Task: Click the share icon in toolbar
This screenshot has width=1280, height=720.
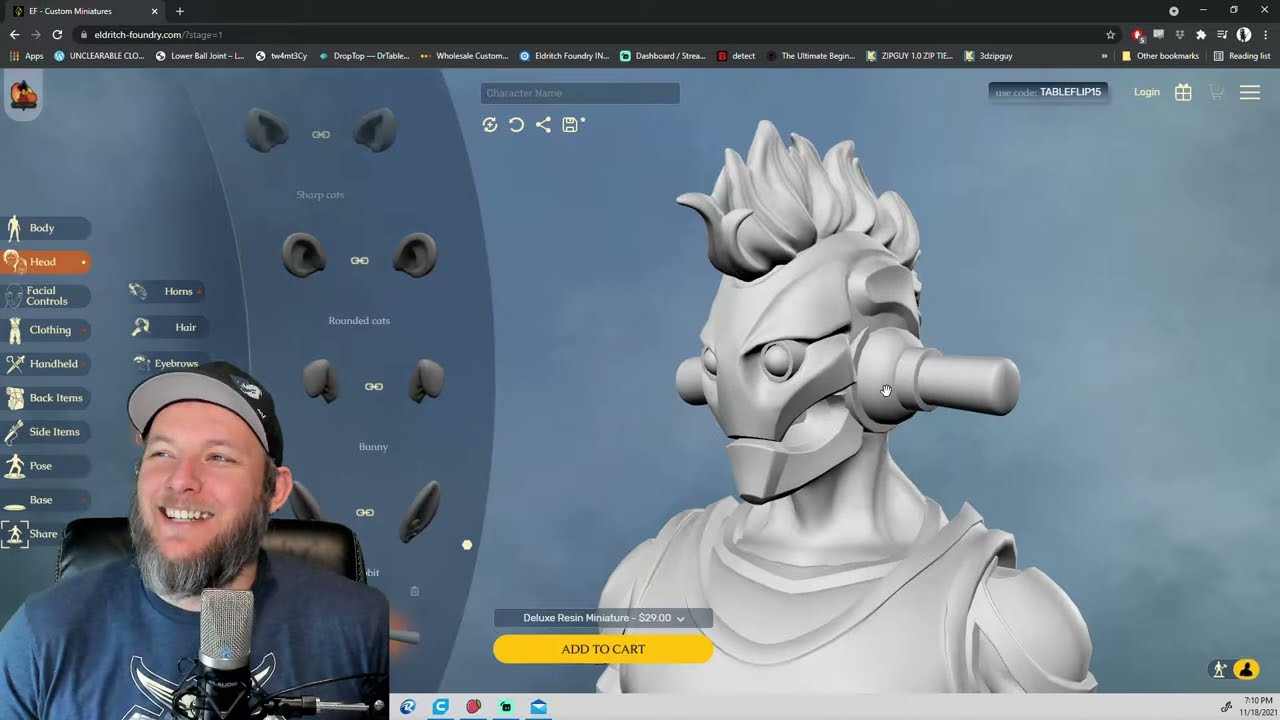Action: click(543, 125)
